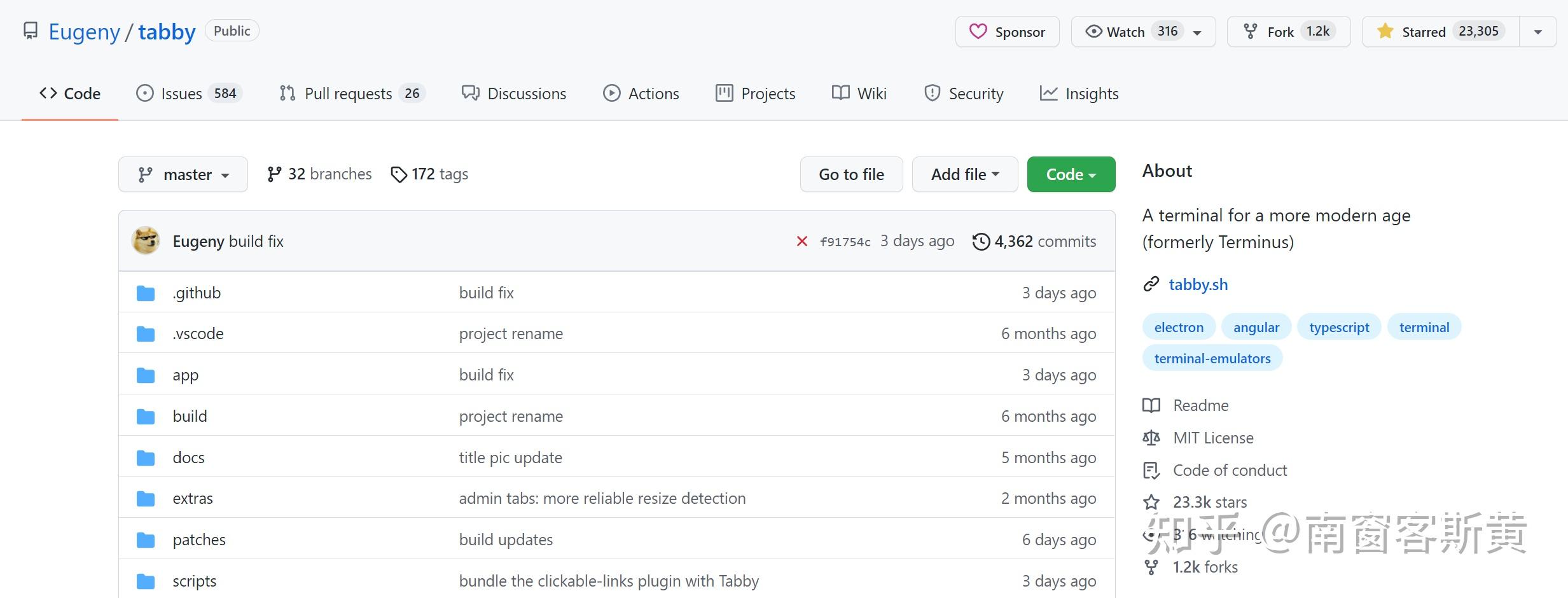Switch to the Code tab
Image resolution: width=1568 pixels, height=598 pixels.
(x=70, y=94)
